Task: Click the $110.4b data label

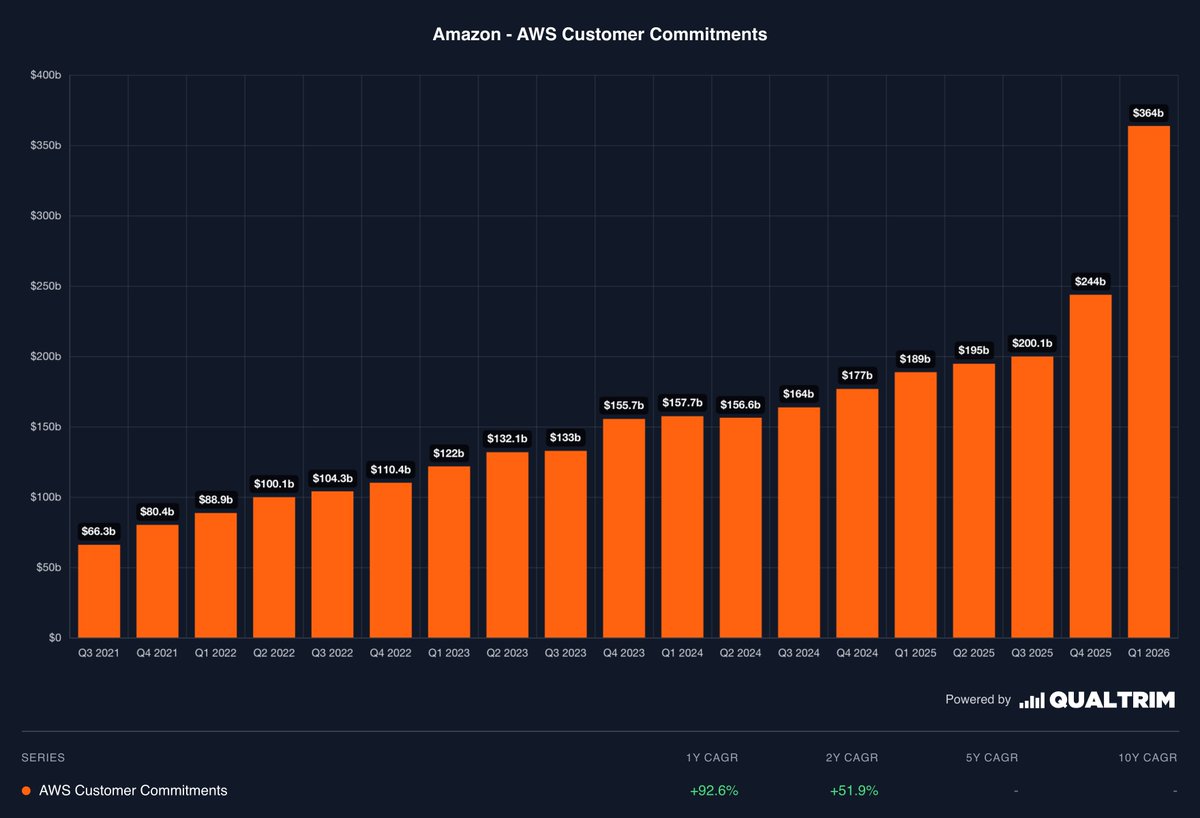Action: [391, 470]
